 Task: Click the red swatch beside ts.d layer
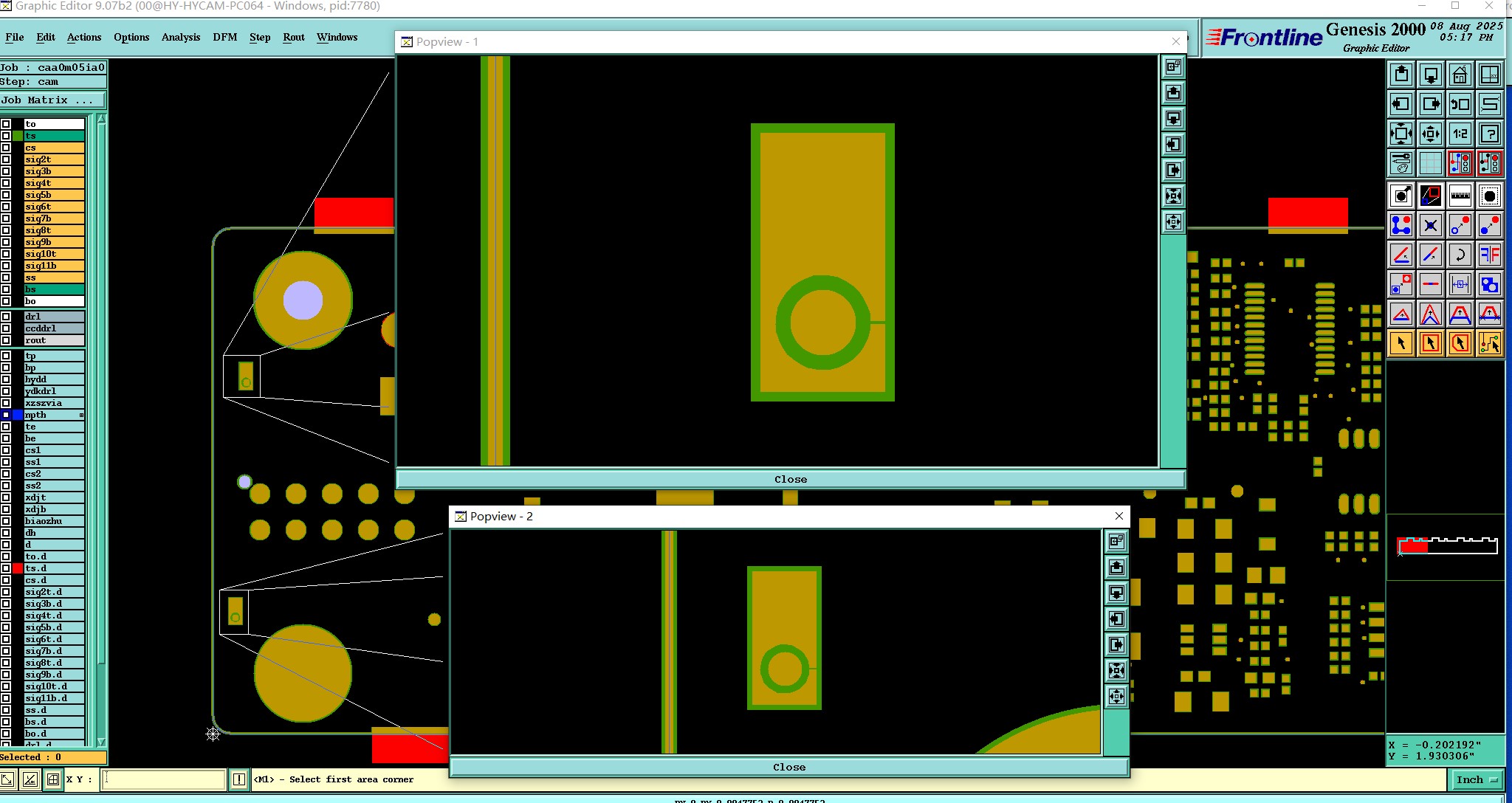(x=18, y=568)
